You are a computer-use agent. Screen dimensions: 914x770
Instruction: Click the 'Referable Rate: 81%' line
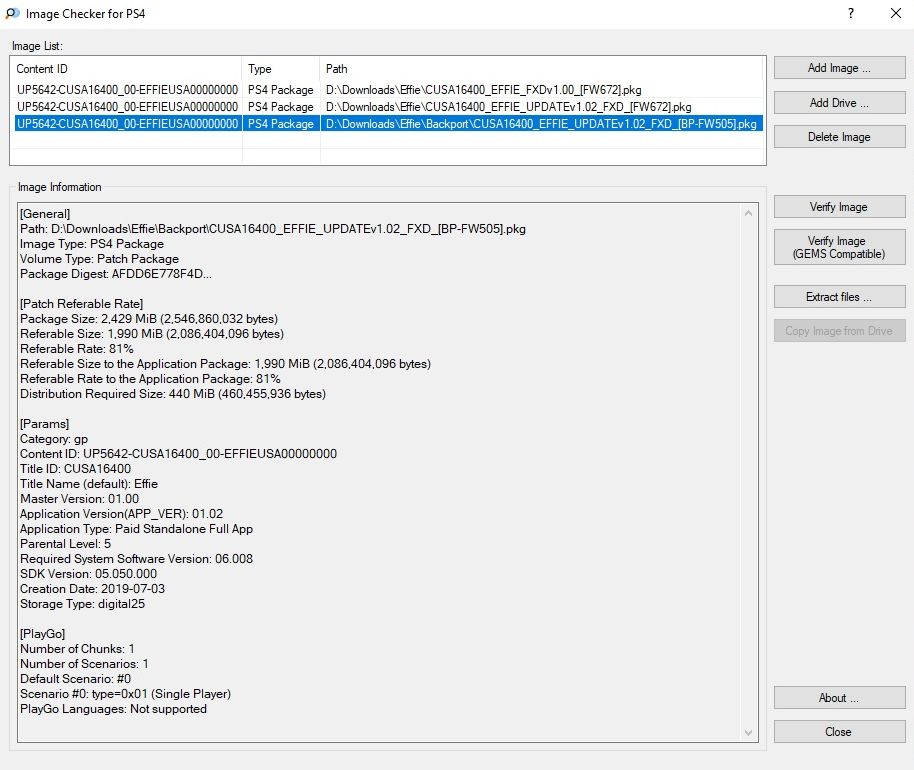pyautogui.click(x=76, y=349)
